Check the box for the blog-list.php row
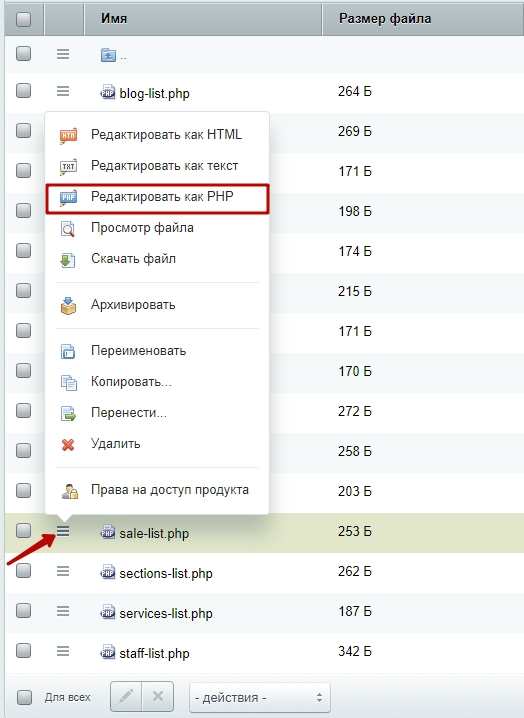 [23, 91]
